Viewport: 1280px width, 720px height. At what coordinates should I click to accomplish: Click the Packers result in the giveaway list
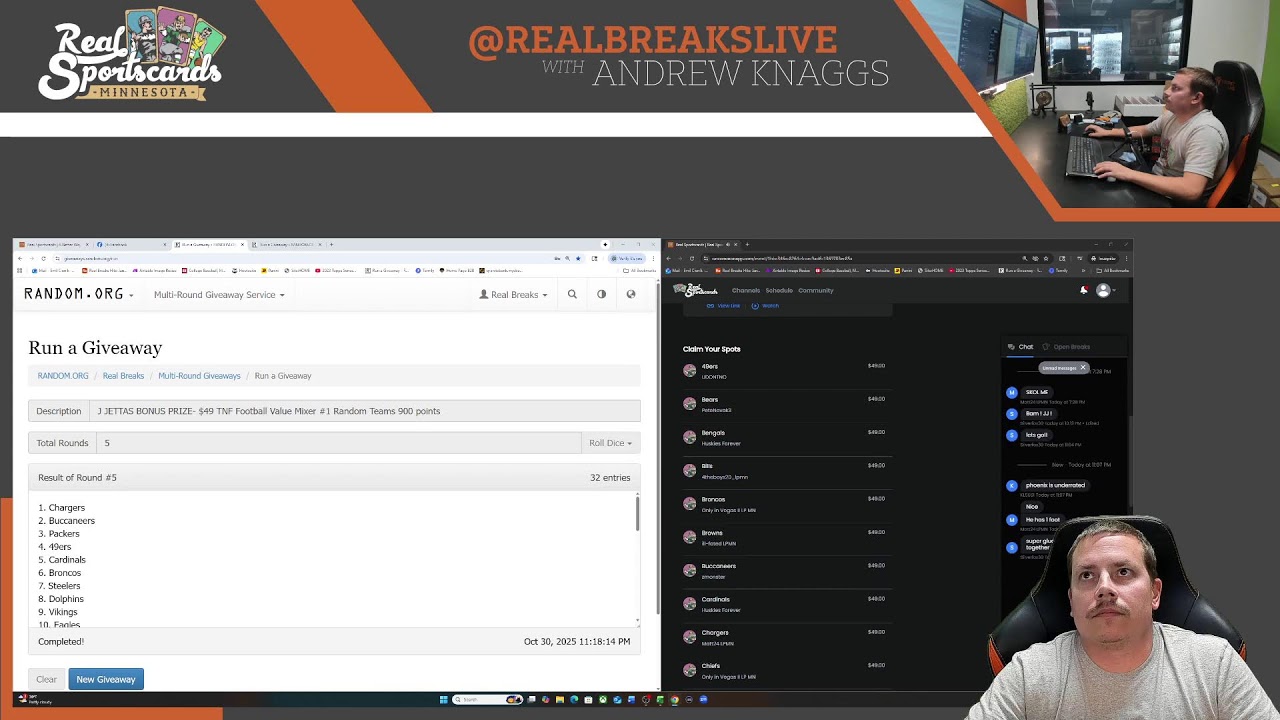(x=64, y=534)
